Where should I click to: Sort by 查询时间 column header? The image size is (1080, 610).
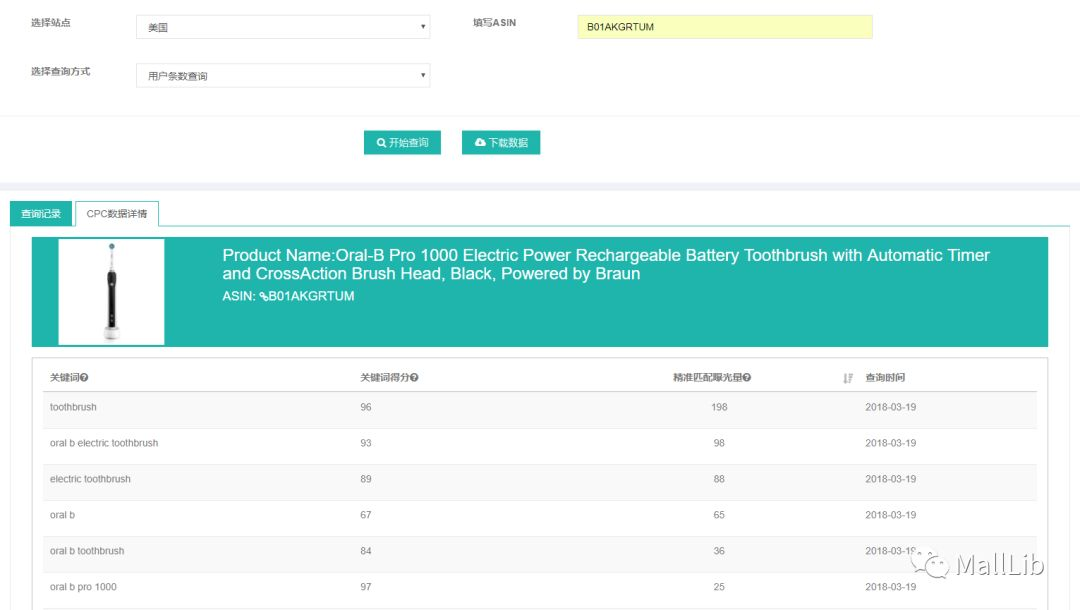point(885,377)
